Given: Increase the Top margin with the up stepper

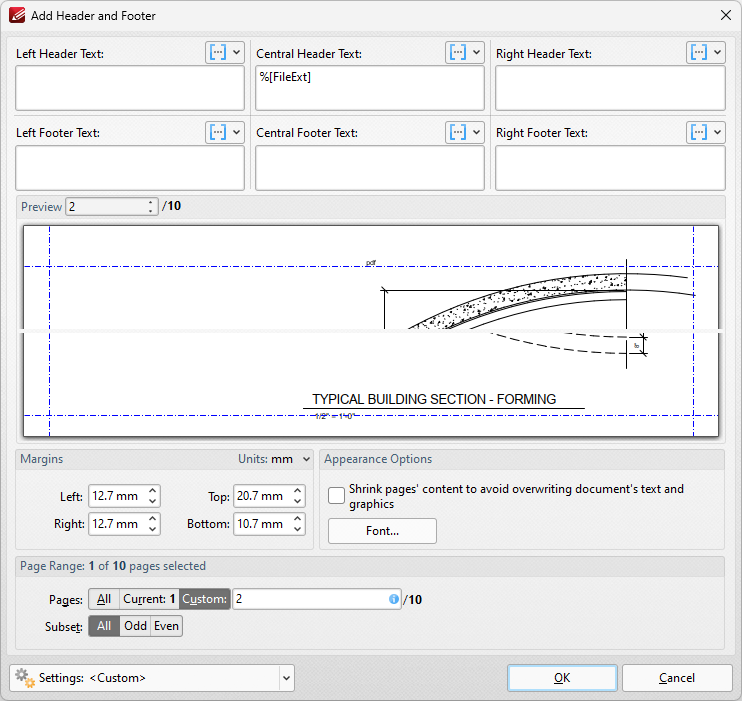Looking at the screenshot, I should 297,491.
